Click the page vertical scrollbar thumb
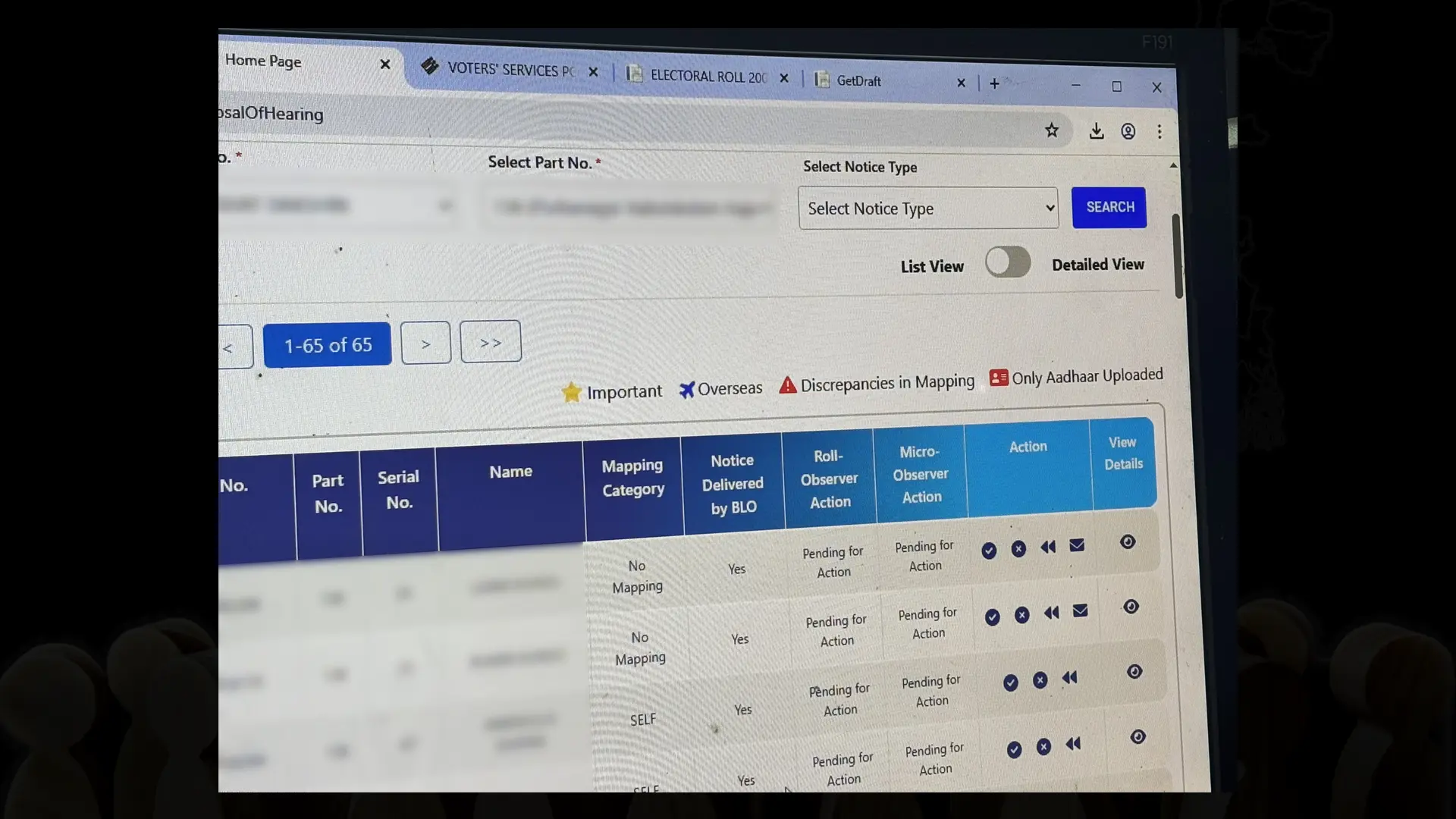The height and width of the screenshot is (819, 1456). [1177, 255]
